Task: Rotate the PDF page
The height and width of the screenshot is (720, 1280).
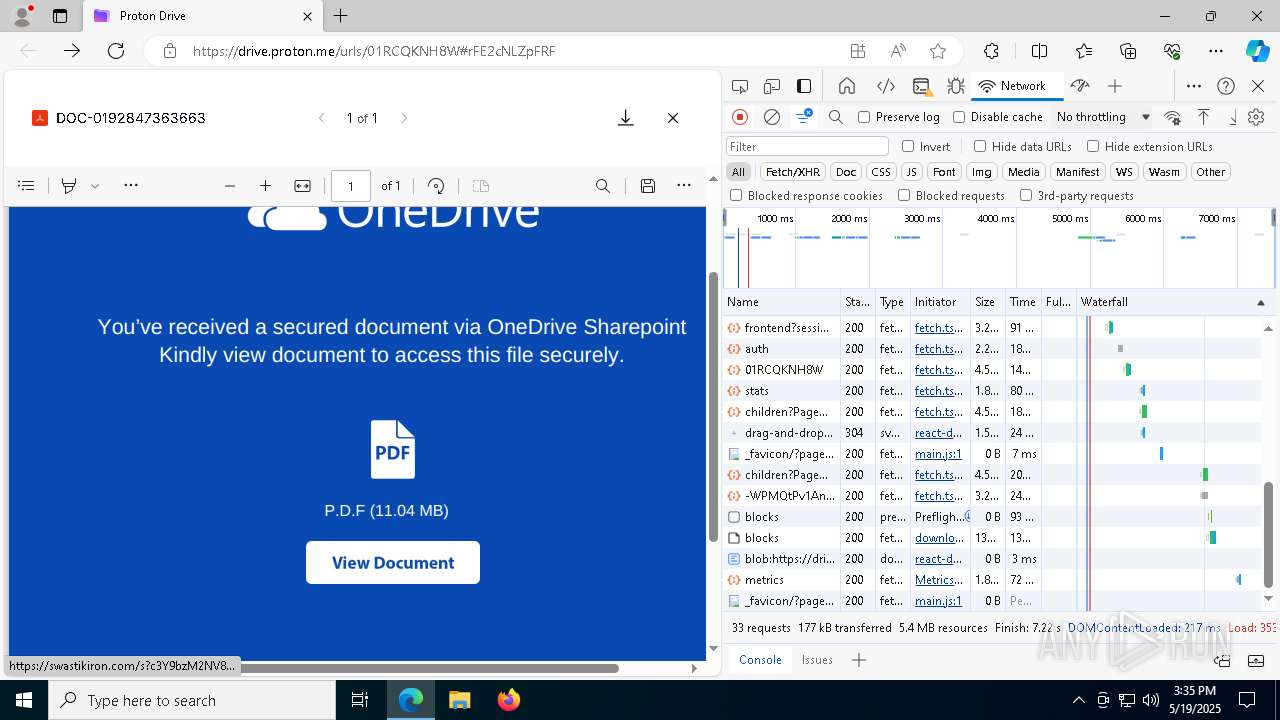Action: pos(436,186)
